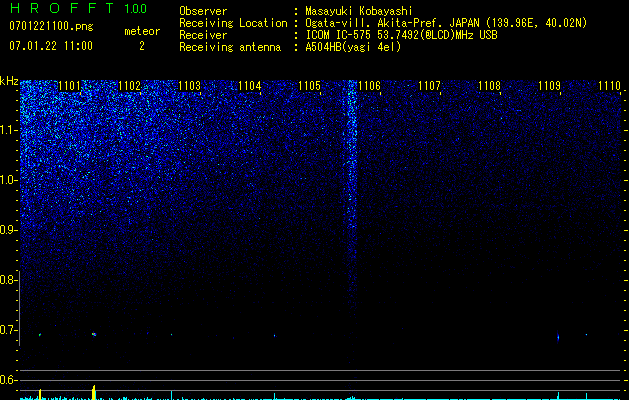629x400 pixels.
Task: Click the 1106 time marker
Action: (x=369, y=86)
